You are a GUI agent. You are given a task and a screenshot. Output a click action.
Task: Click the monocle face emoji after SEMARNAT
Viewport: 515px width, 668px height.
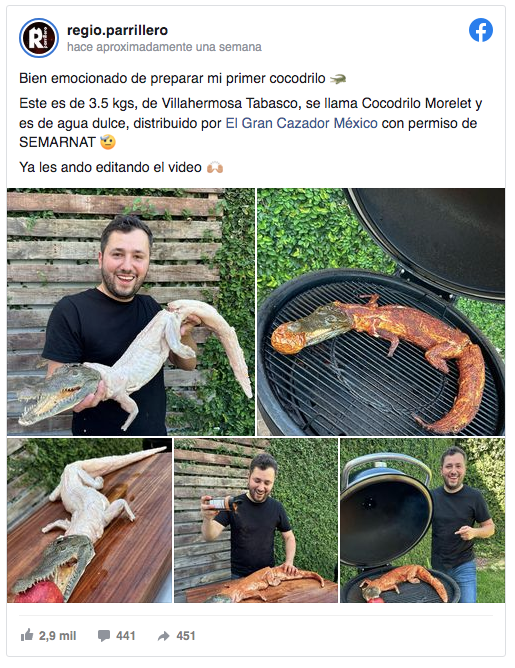(108, 142)
